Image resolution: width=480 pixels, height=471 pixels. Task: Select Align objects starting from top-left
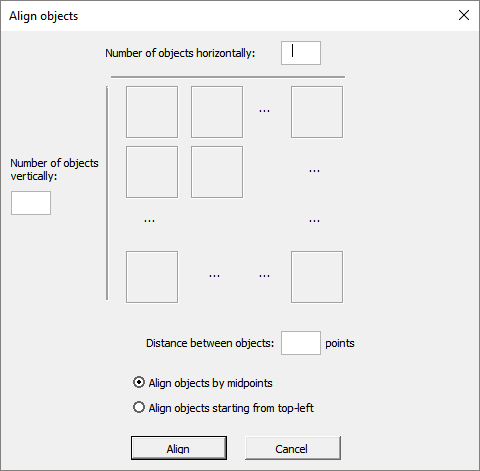[x=223, y=408]
